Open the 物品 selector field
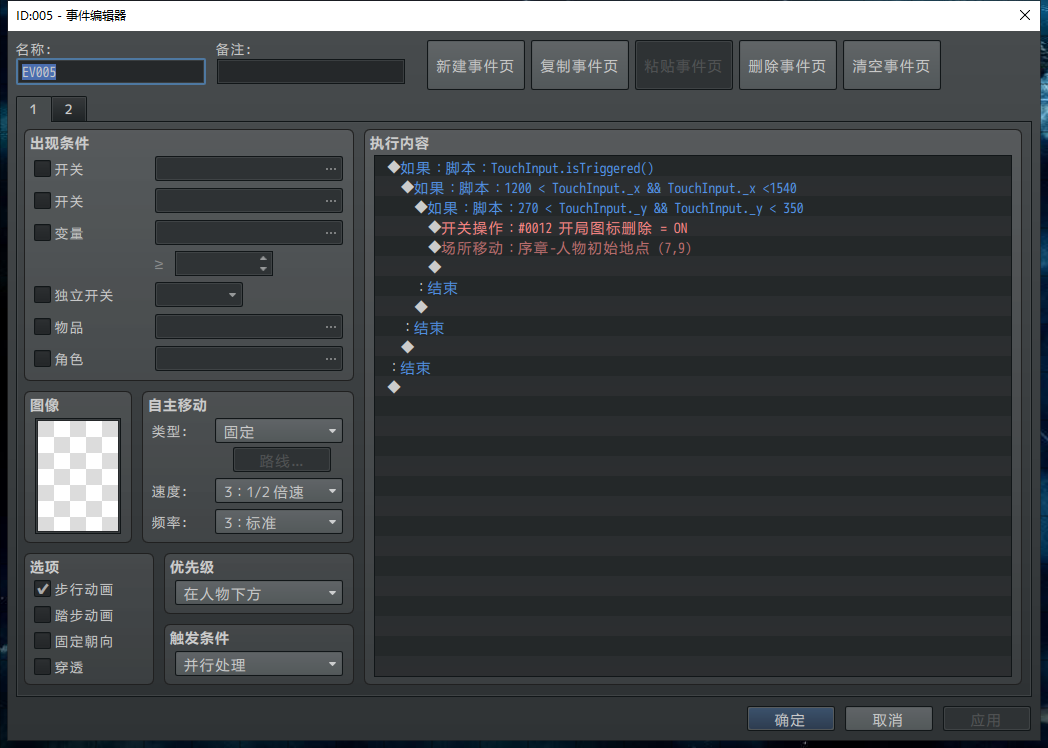1048x748 pixels. tap(249, 327)
